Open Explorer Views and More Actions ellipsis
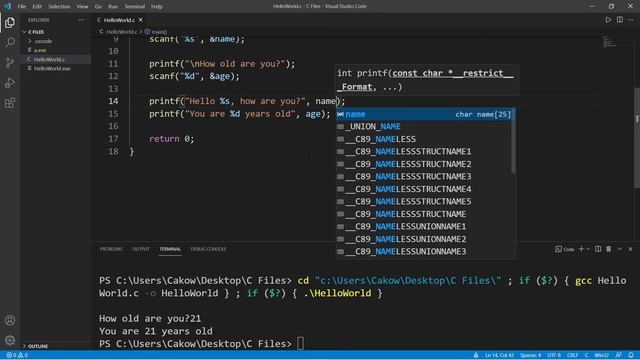 click(81, 20)
